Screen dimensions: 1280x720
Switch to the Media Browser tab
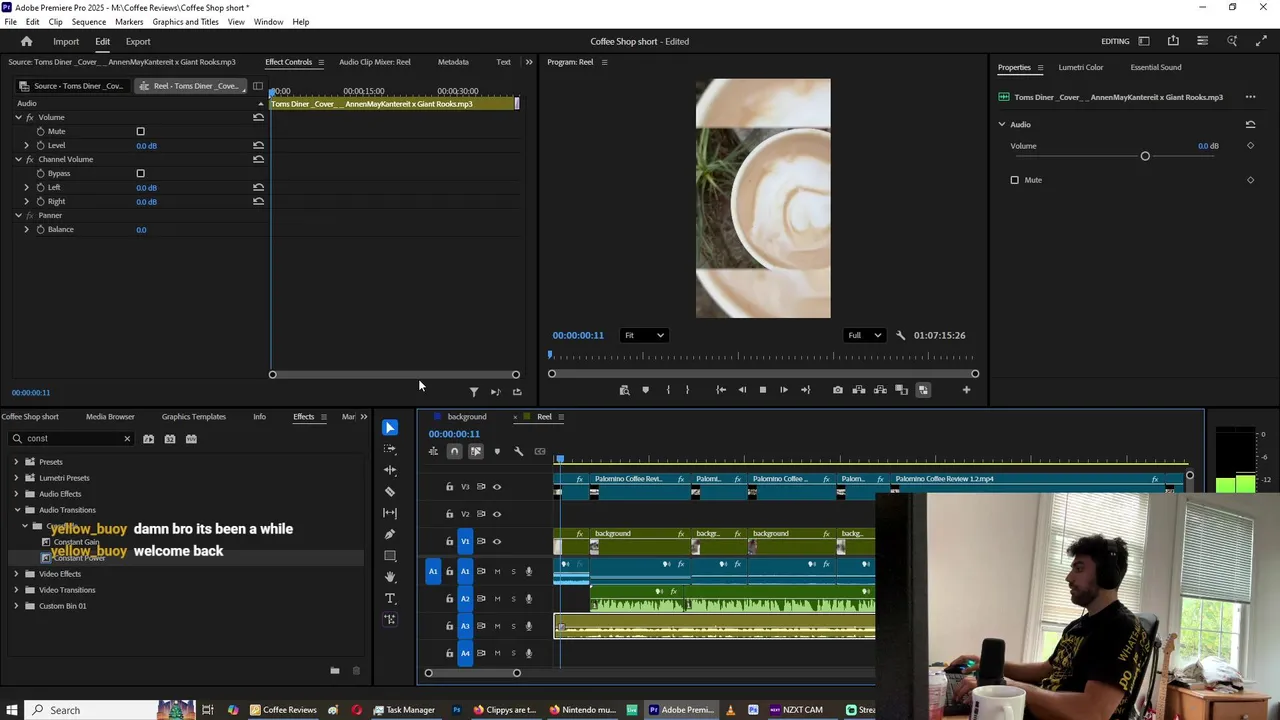[x=110, y=417]
